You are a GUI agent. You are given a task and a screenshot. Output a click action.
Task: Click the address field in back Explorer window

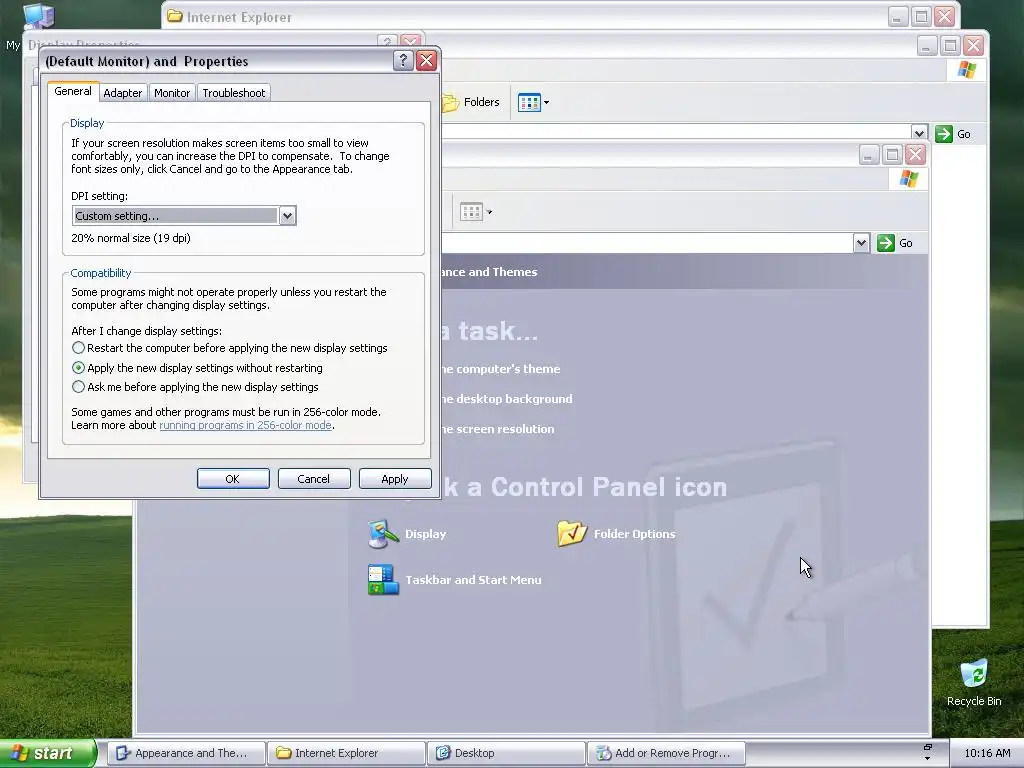675,134
